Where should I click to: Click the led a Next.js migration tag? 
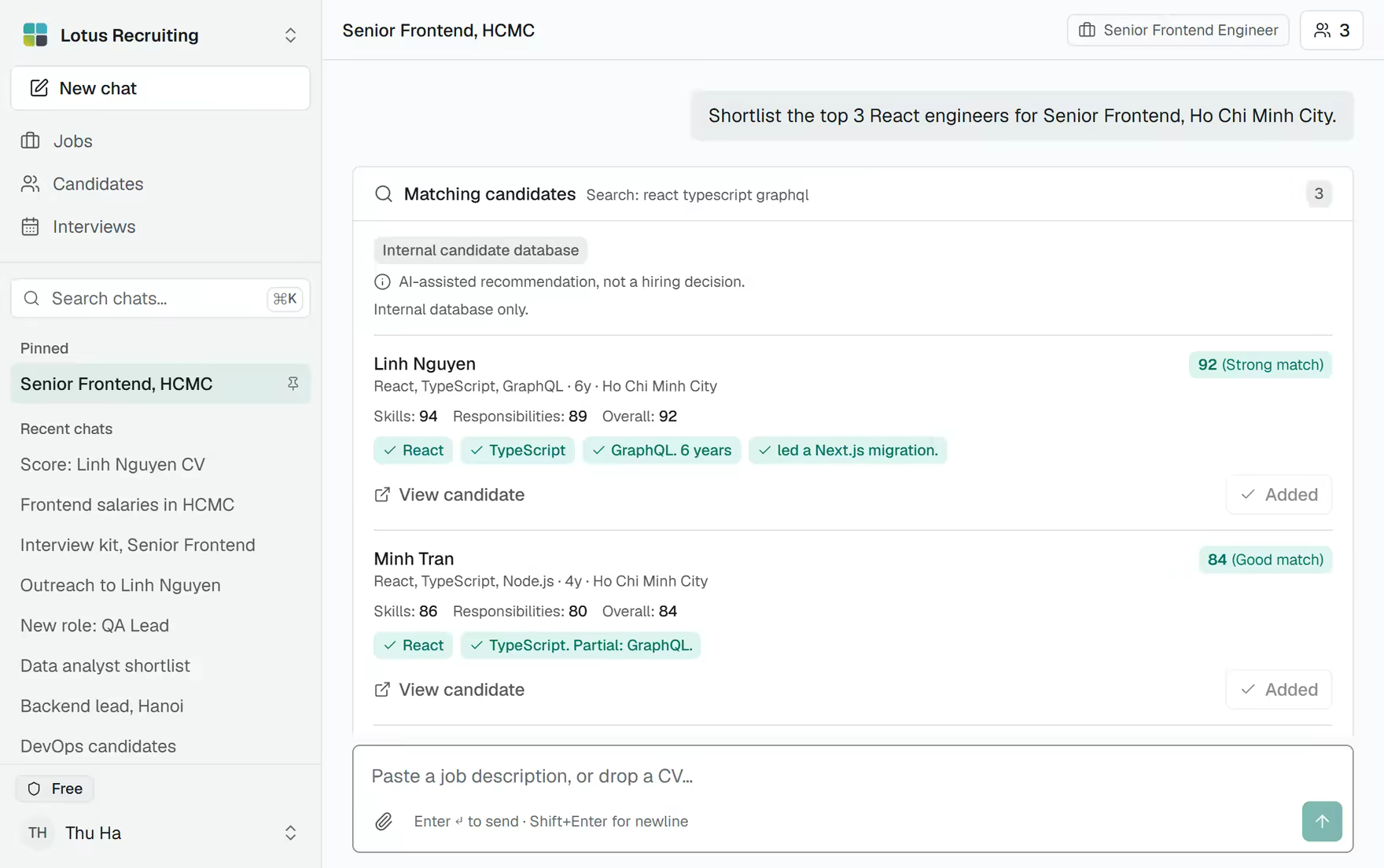tap(848, 451)
